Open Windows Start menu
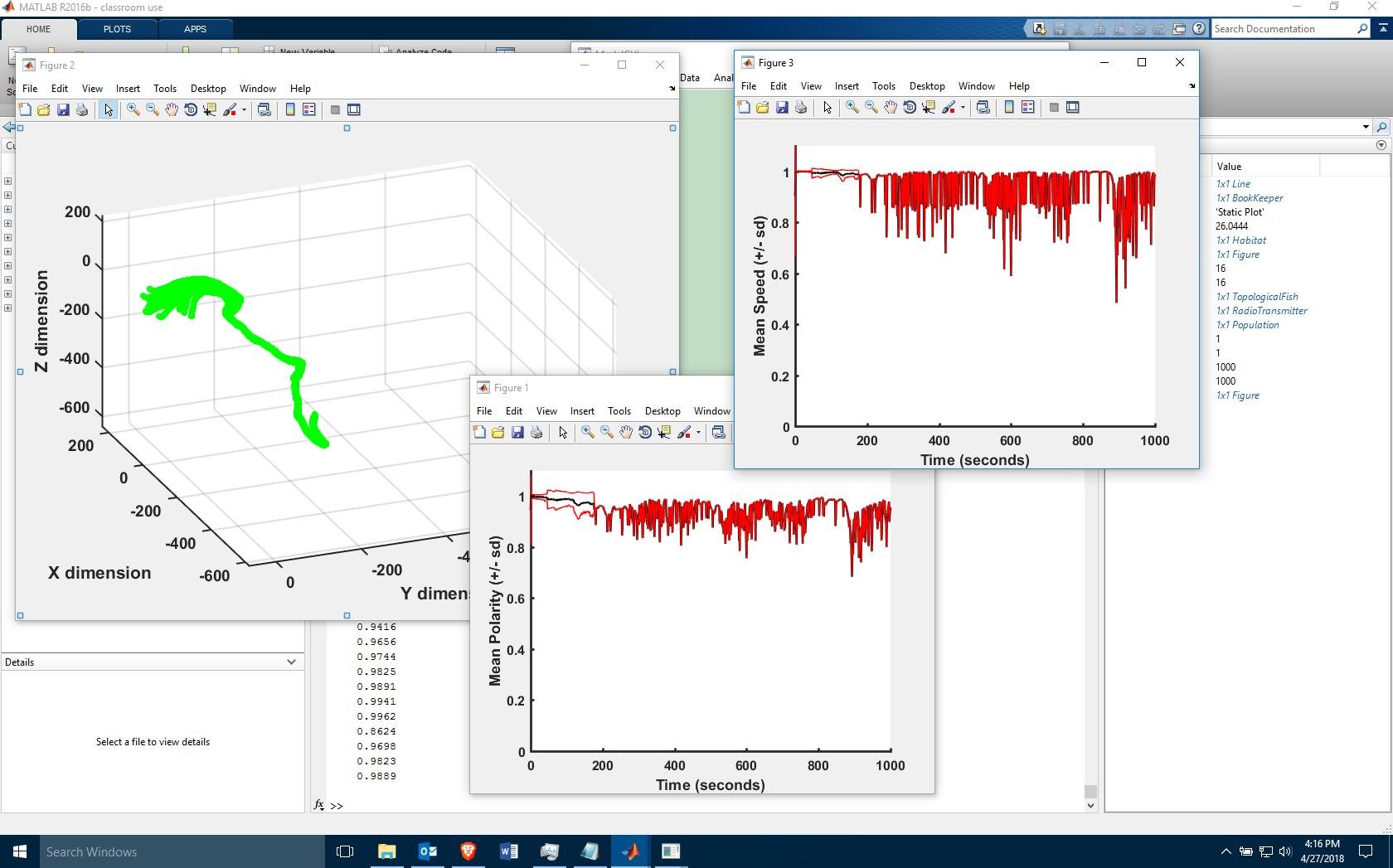Image resolution: width=1393 pixels, height=868 pixels. point(20,851)
